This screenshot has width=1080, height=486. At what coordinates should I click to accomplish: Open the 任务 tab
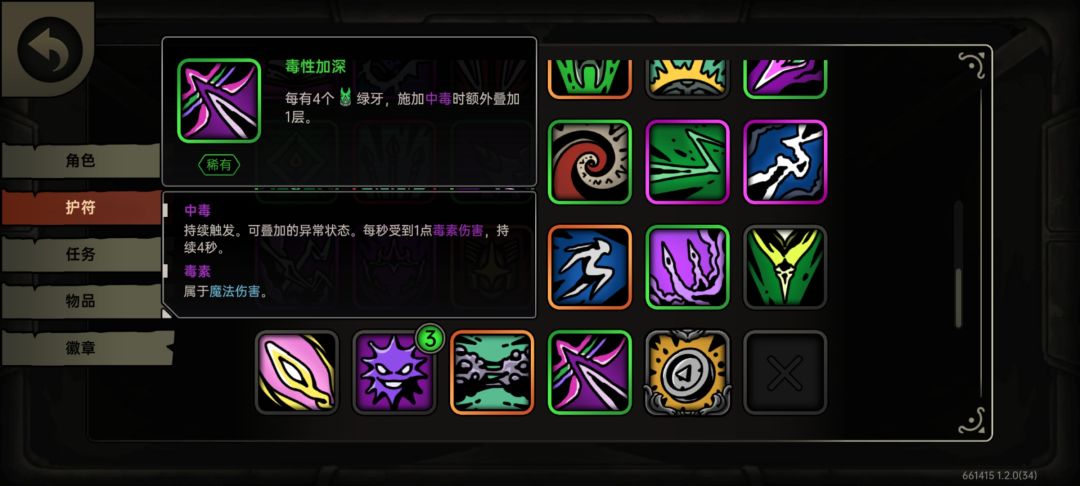pos(81,254)
